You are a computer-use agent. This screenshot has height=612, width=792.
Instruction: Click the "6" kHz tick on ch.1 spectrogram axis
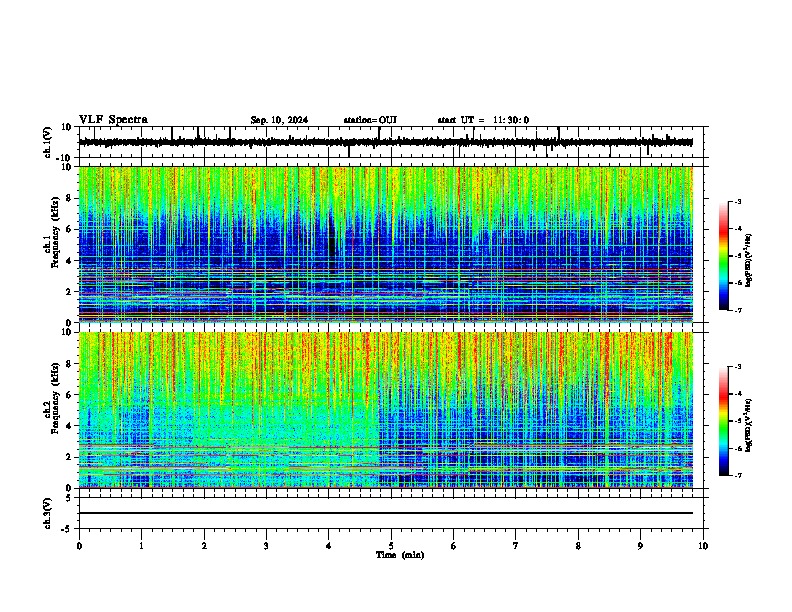tap(69, 229)
